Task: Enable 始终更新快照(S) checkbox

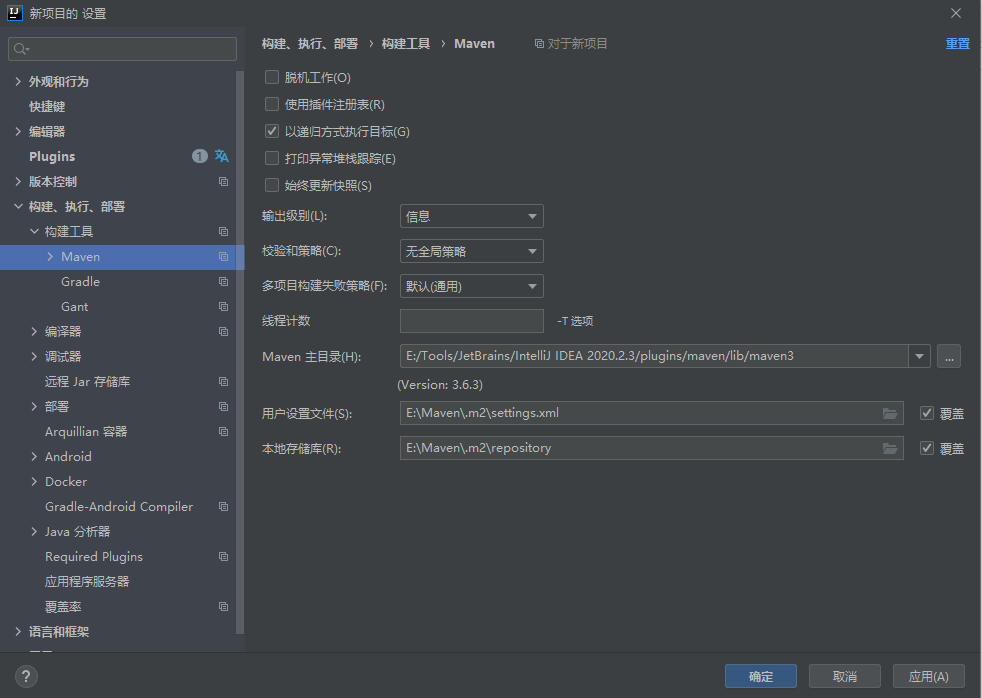Action: 272,185
